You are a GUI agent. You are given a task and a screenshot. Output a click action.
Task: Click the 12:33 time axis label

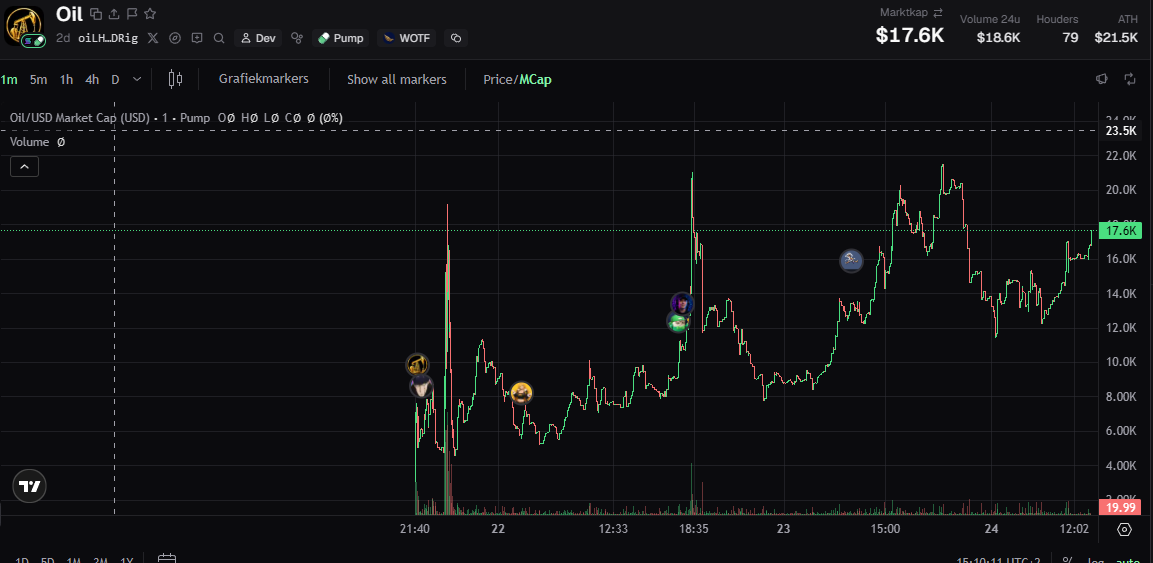613,529
